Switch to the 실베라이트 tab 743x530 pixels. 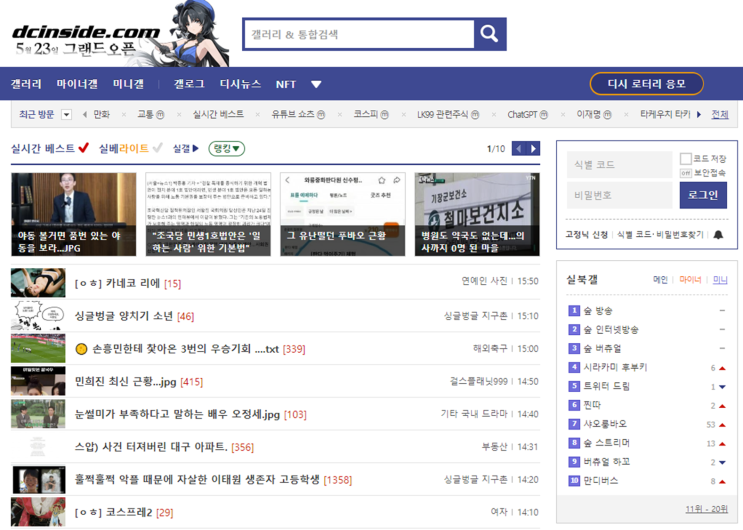pos(124,149)
